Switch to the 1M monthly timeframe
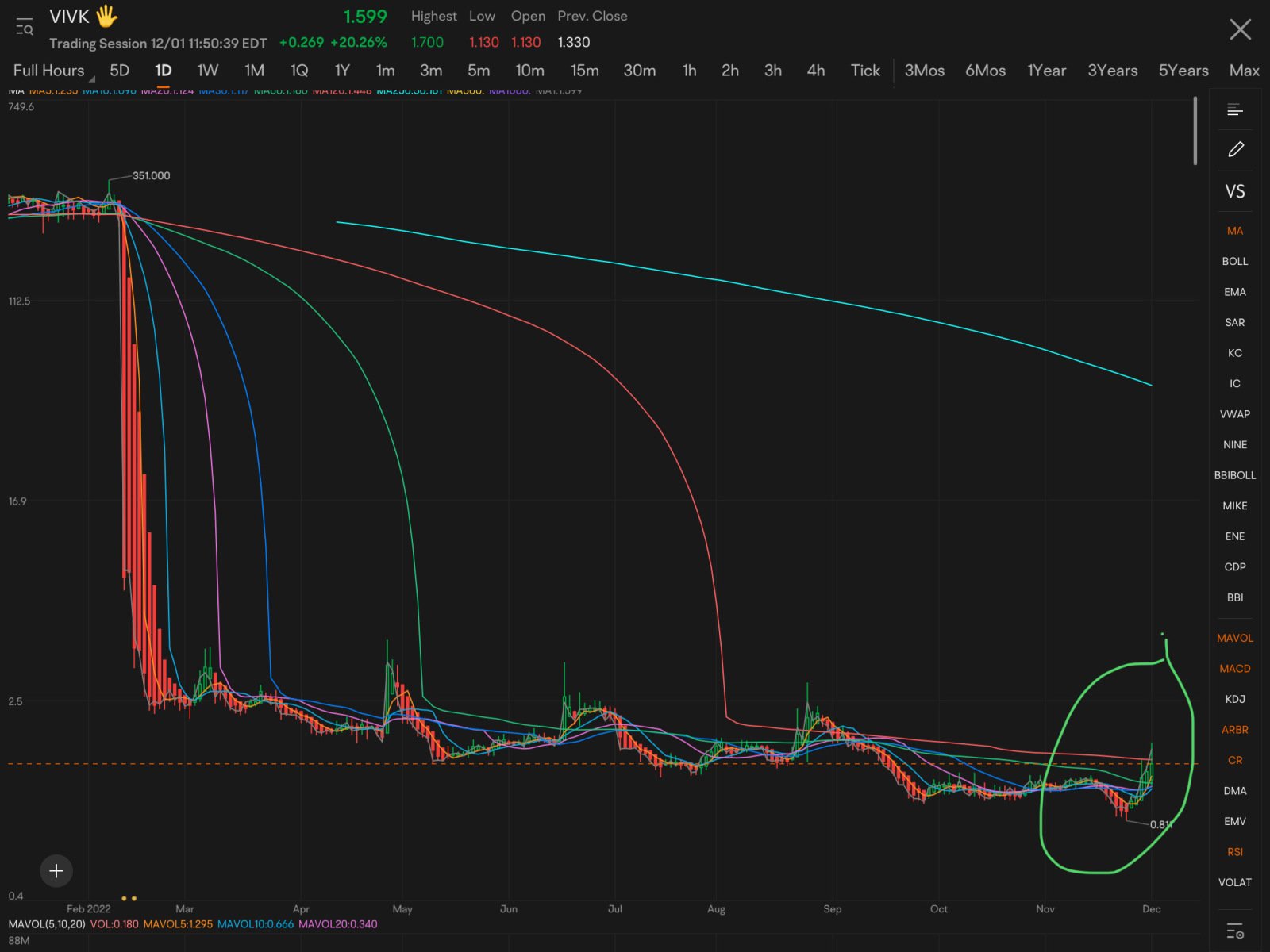The height and width of the screenshot is (952, 1270). (x=254, y=71)
